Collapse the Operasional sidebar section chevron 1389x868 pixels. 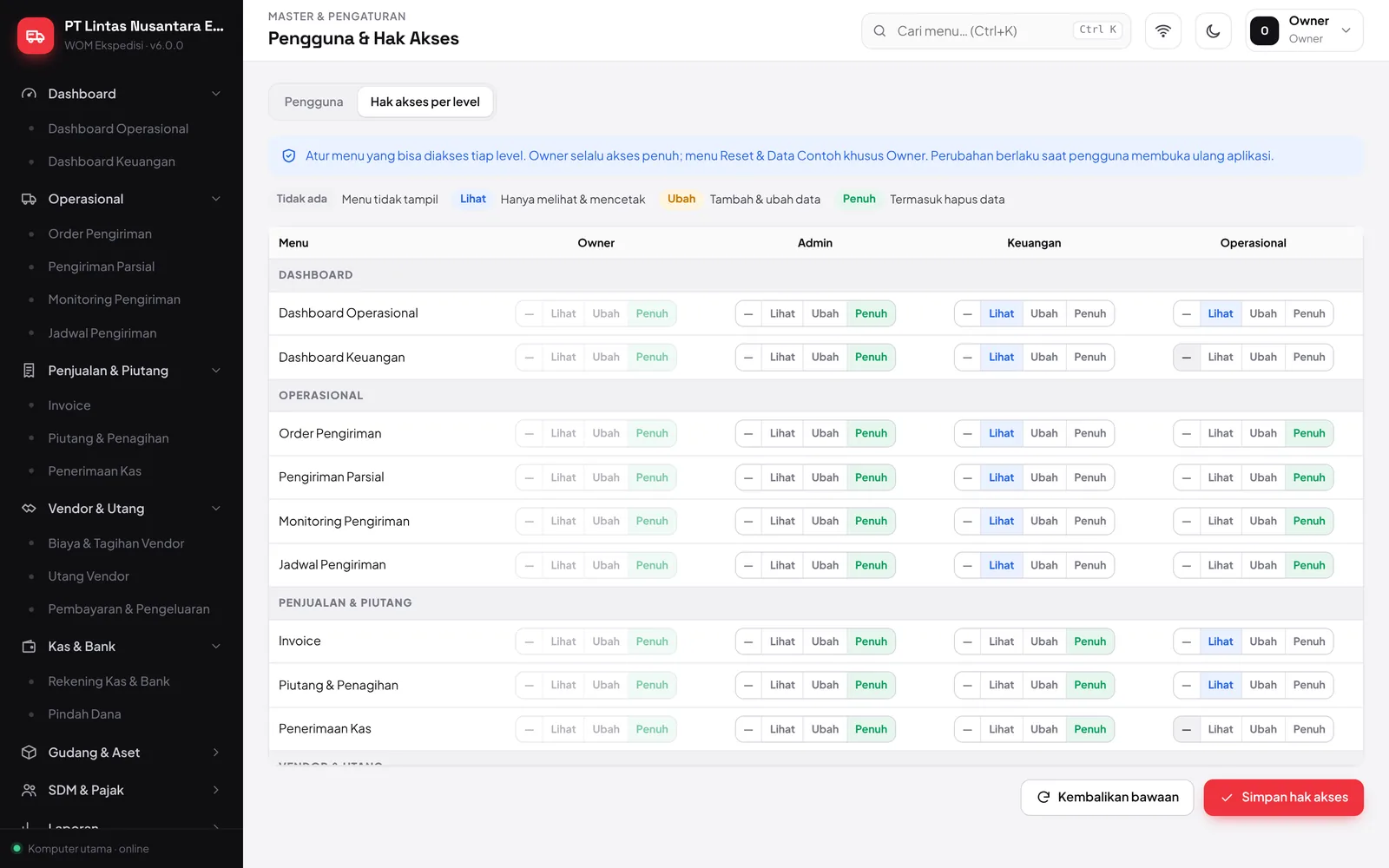point(216,199)
